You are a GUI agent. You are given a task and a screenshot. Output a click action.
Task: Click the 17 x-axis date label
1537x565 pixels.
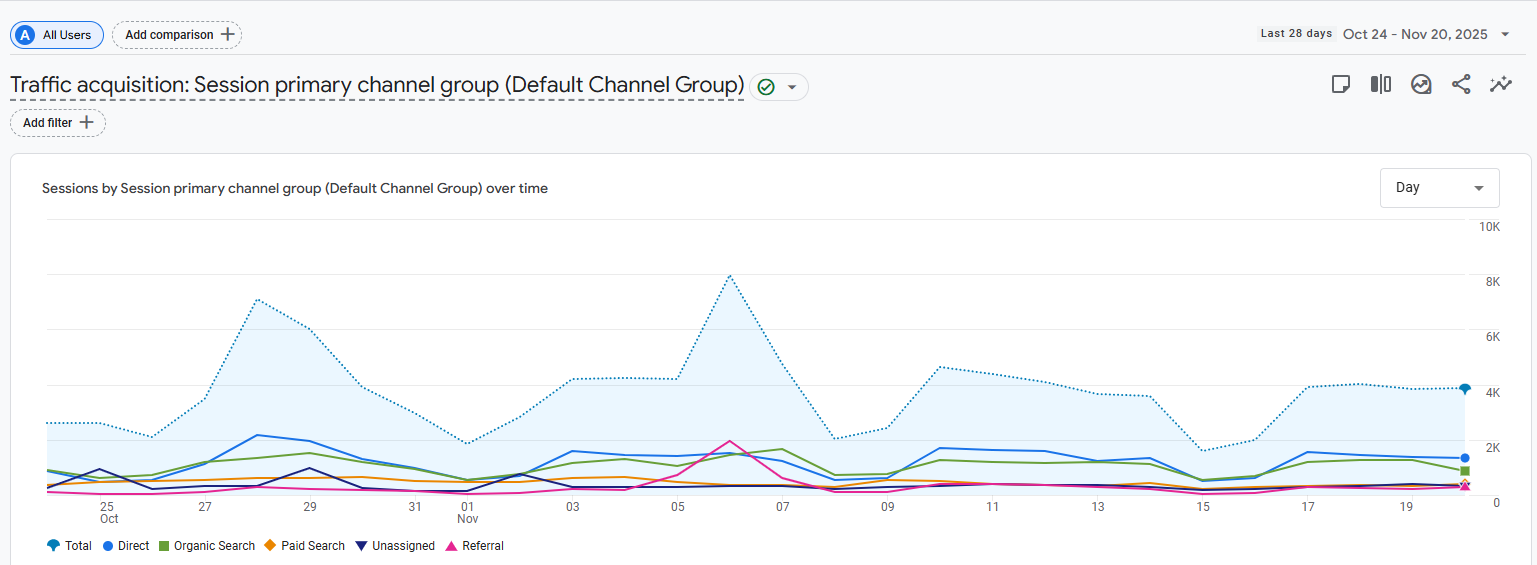1307,507
